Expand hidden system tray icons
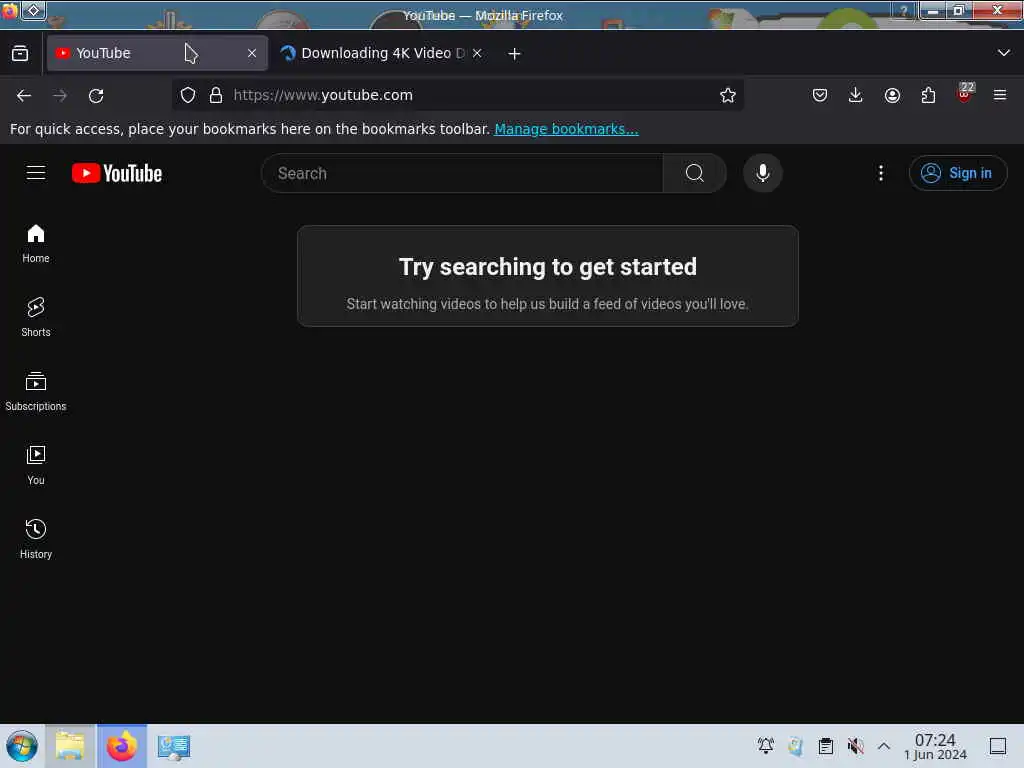 884,745
